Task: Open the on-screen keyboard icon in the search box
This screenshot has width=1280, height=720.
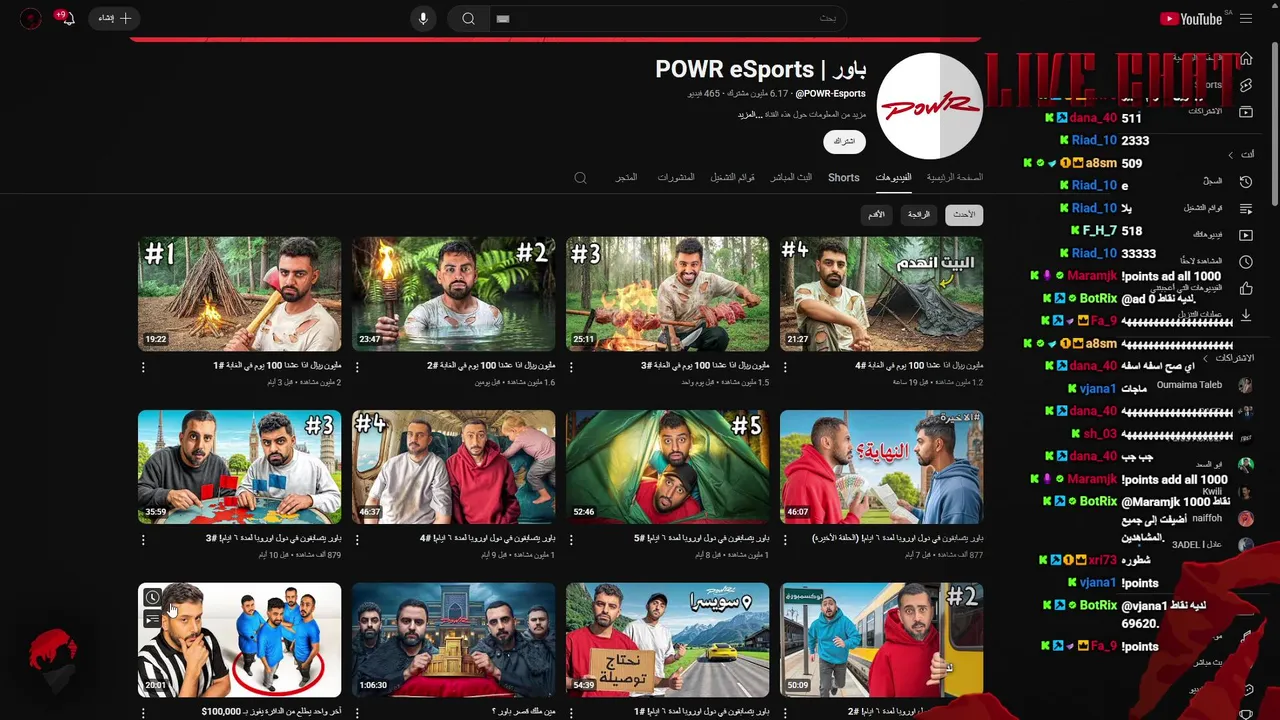Action: coord(503,19)
